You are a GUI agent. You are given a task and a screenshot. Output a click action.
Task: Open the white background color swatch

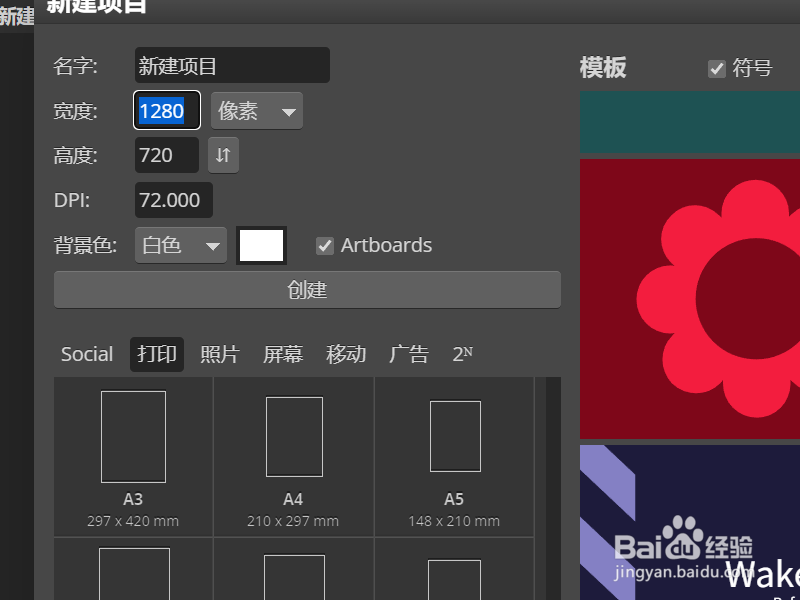(x=261, y=245)
